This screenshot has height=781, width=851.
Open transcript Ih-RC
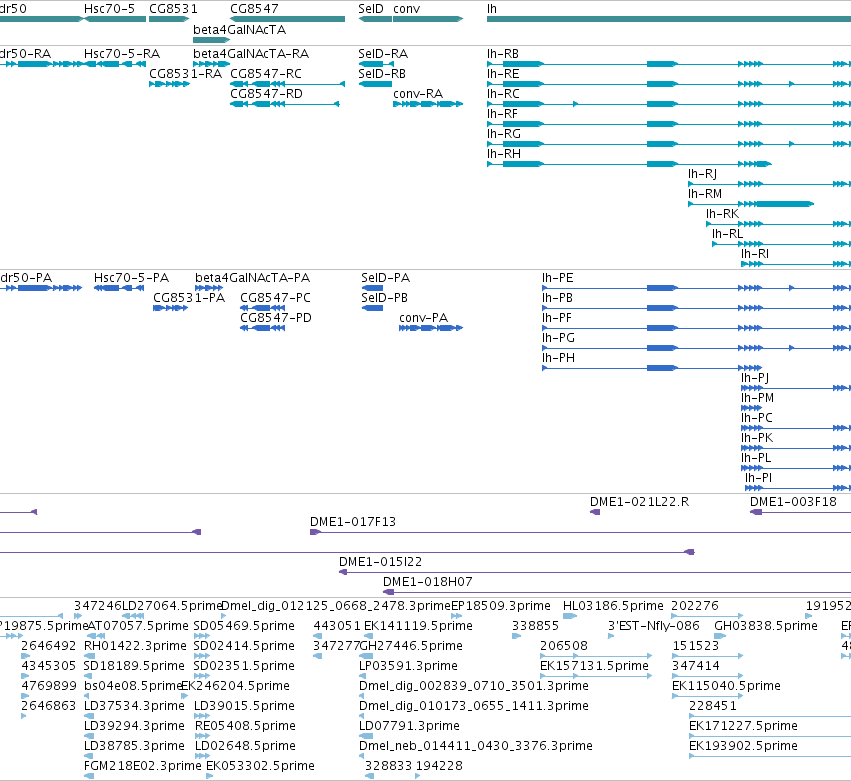[x=503, y=94]
